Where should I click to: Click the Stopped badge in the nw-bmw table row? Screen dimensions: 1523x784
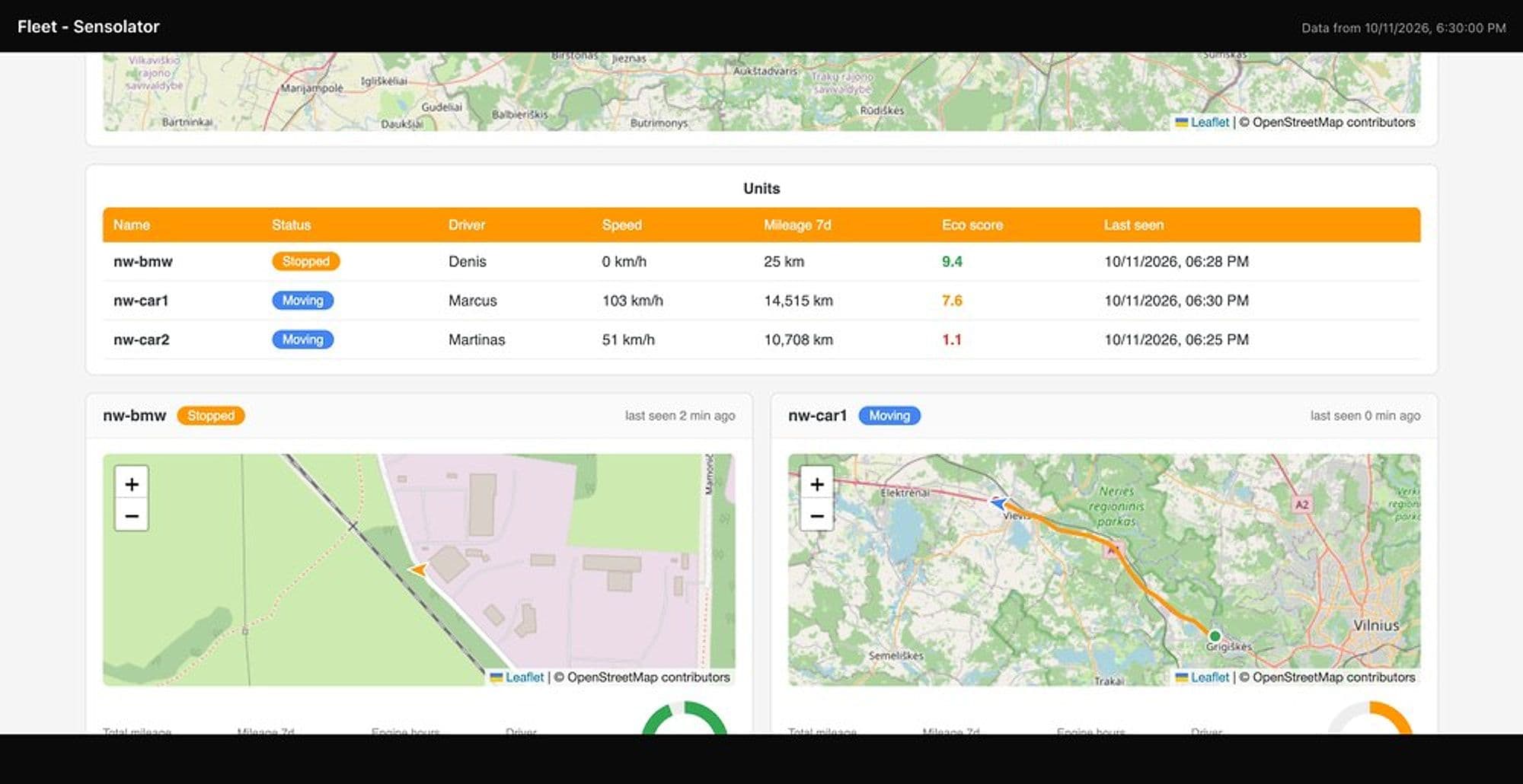305,262
